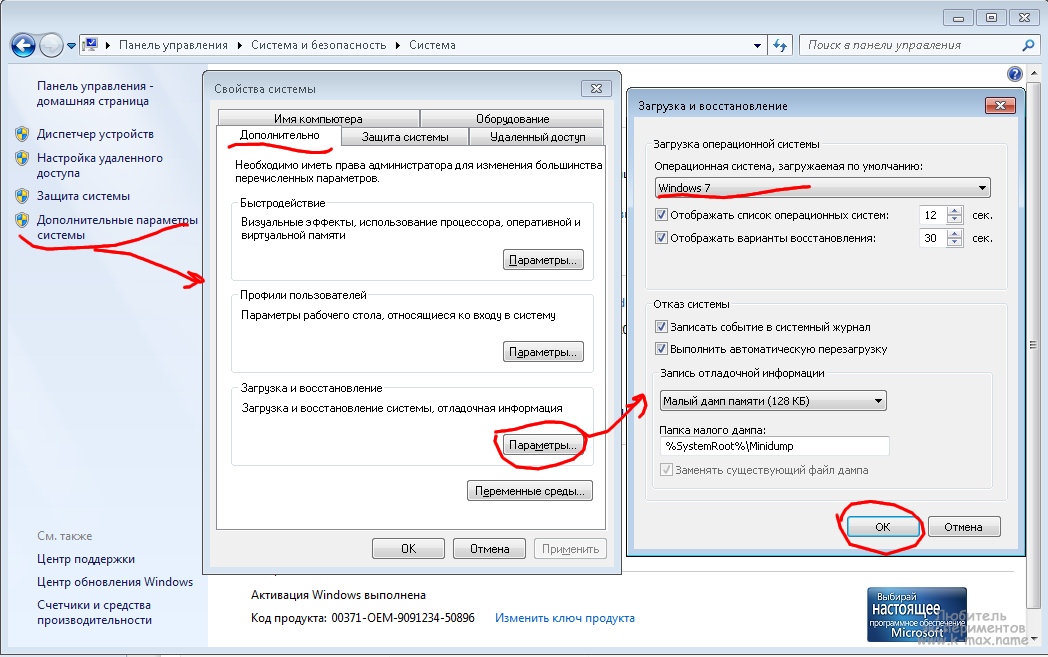Click Отмена in Свойства системы dialog

(x=489, y=549)
